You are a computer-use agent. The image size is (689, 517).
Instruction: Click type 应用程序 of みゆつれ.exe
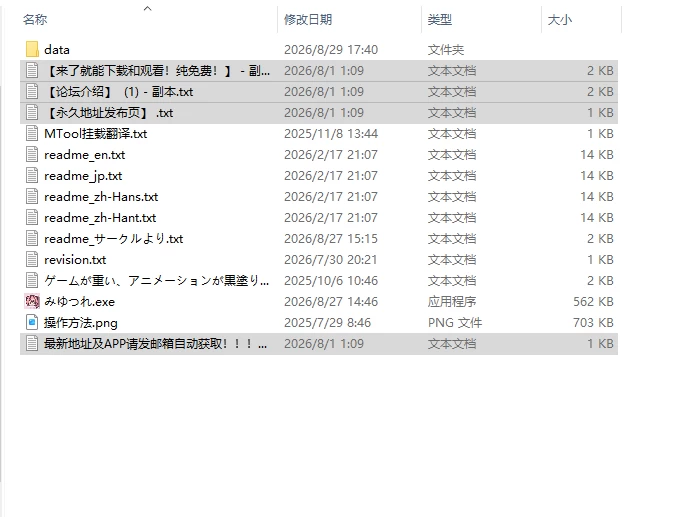click(x=452, y=302)
